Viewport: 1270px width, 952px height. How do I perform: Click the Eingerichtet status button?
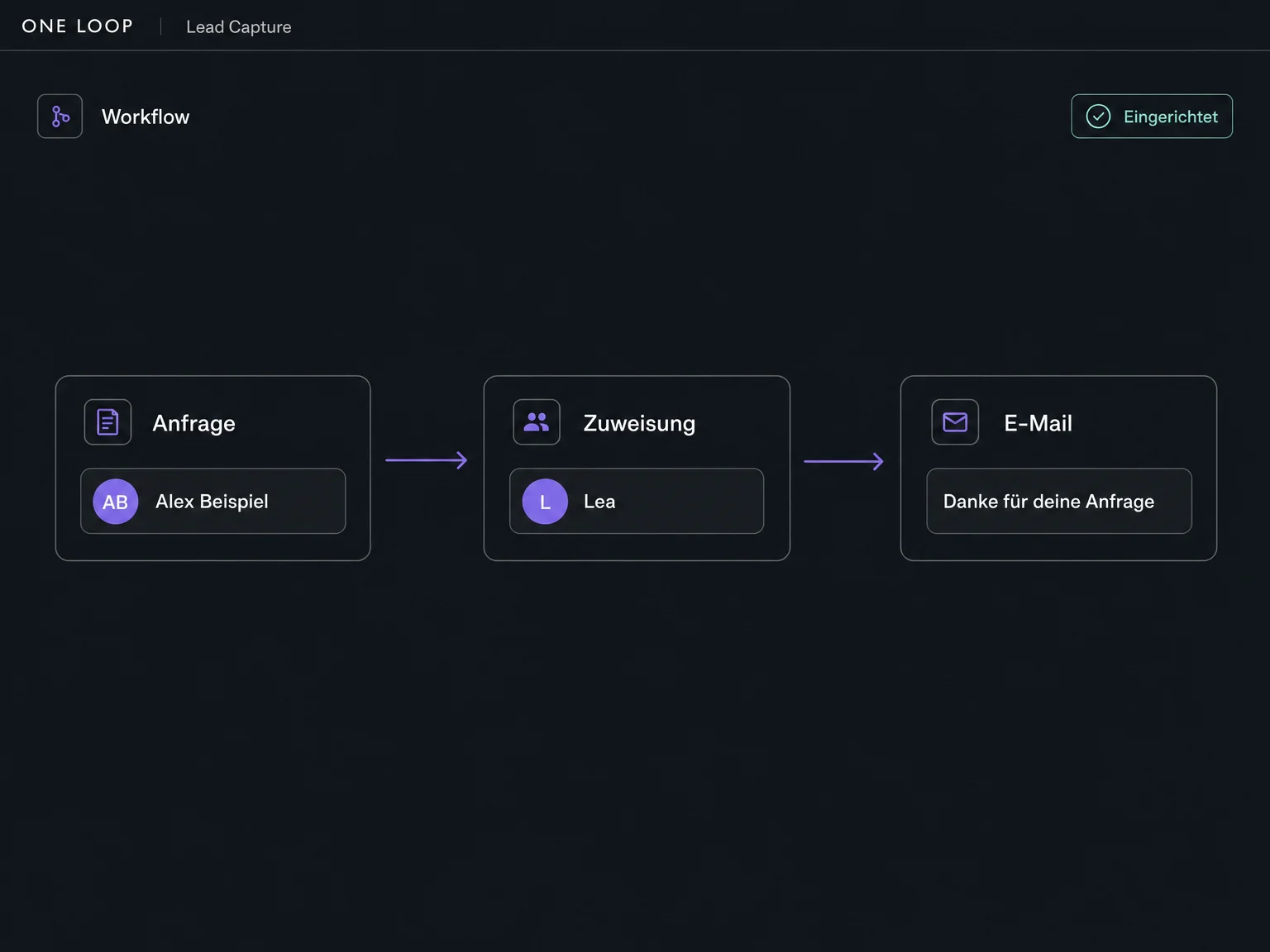coord(1152,117)
